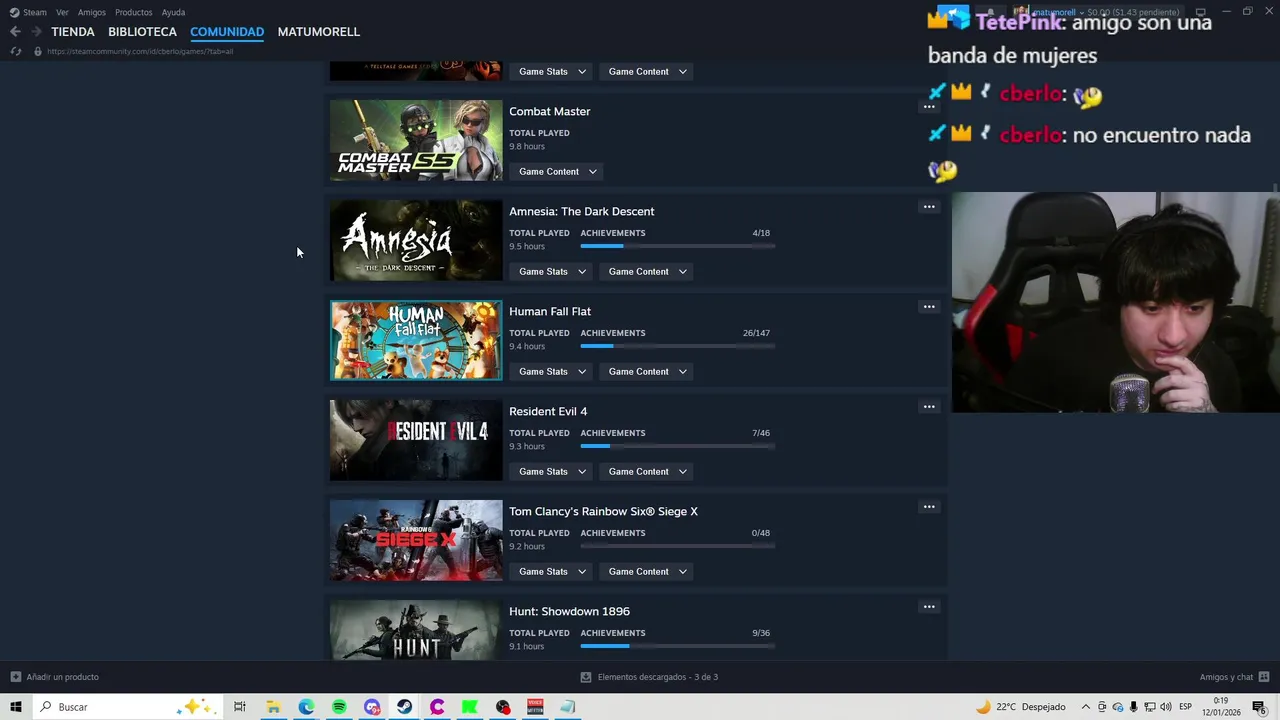
Task: Open three-dot options for Rainbow Six Siege X
Action: tap(929, 507)
